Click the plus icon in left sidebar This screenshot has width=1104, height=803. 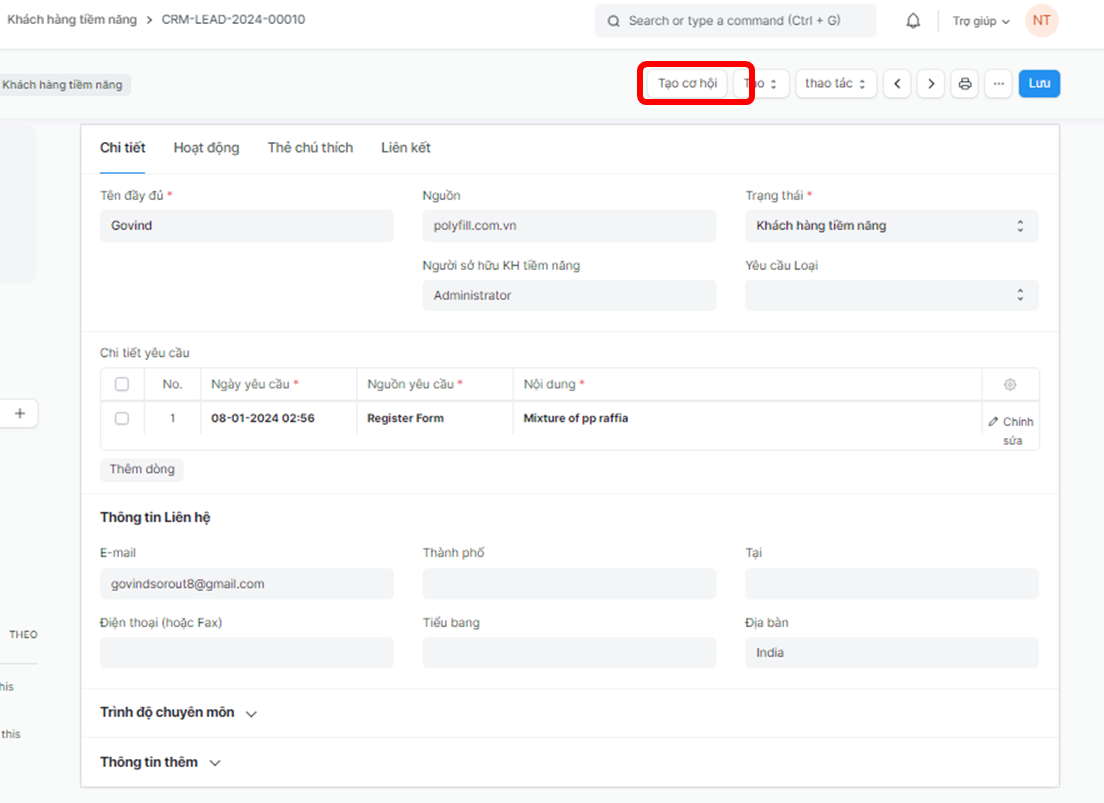click(19, 413)
